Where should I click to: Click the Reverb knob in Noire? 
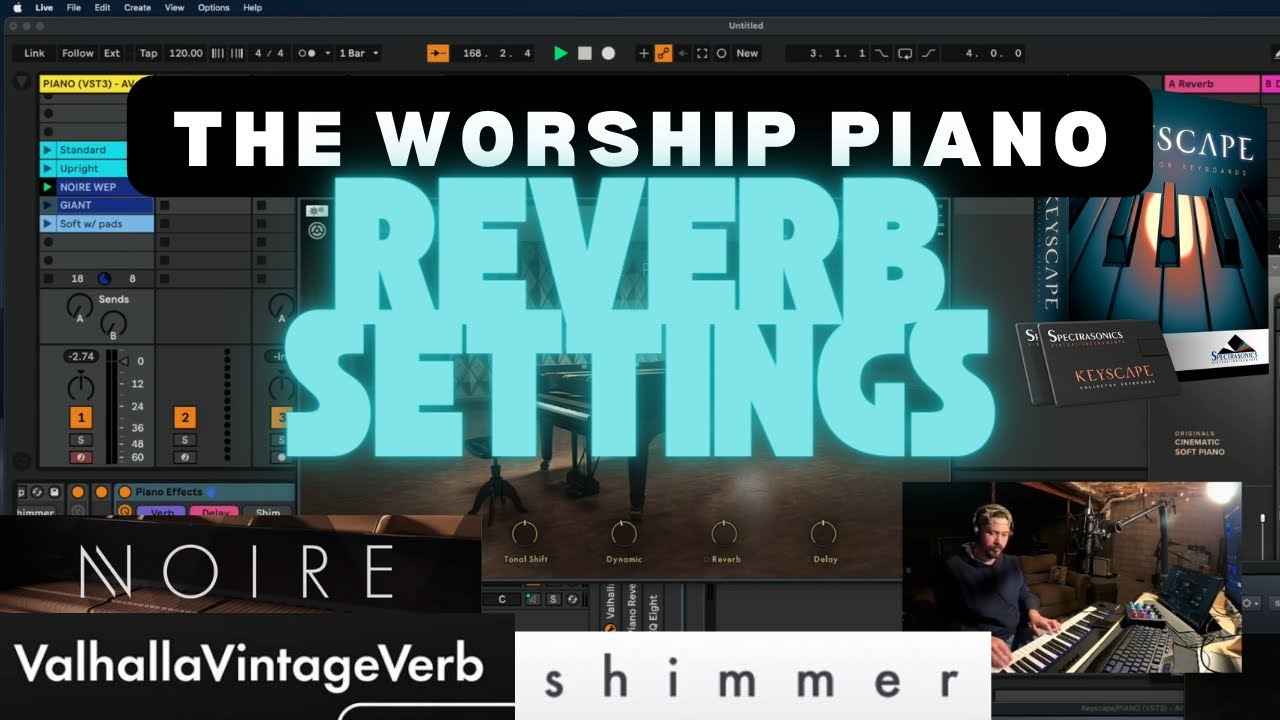point(724,533)
